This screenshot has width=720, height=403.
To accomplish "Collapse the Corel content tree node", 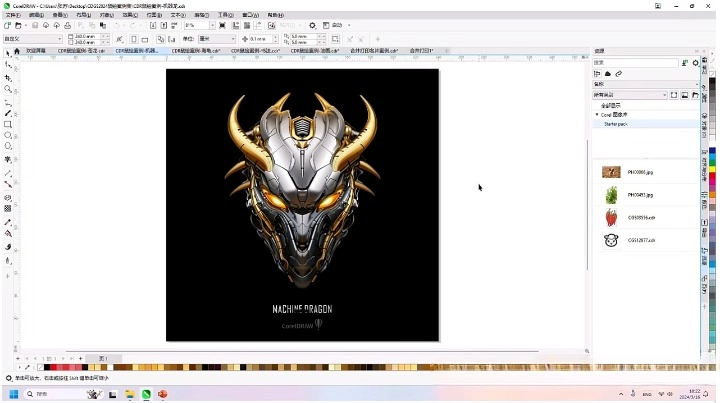I will [x=597, y=115].
